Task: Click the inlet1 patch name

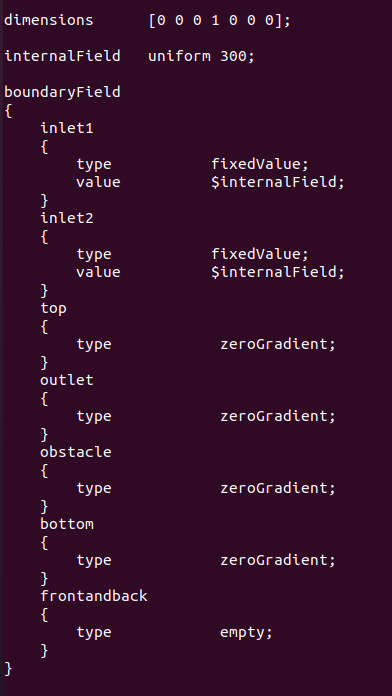Action: (67, 128)
